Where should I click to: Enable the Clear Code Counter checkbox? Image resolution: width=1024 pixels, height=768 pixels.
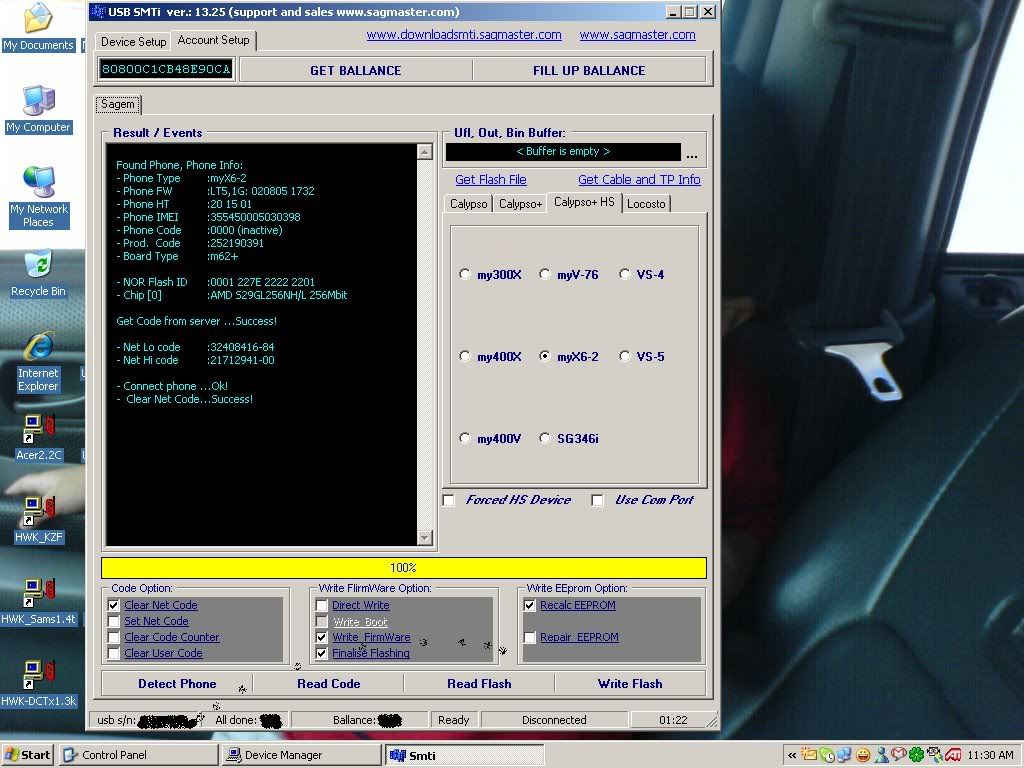(x=114, y=637)
